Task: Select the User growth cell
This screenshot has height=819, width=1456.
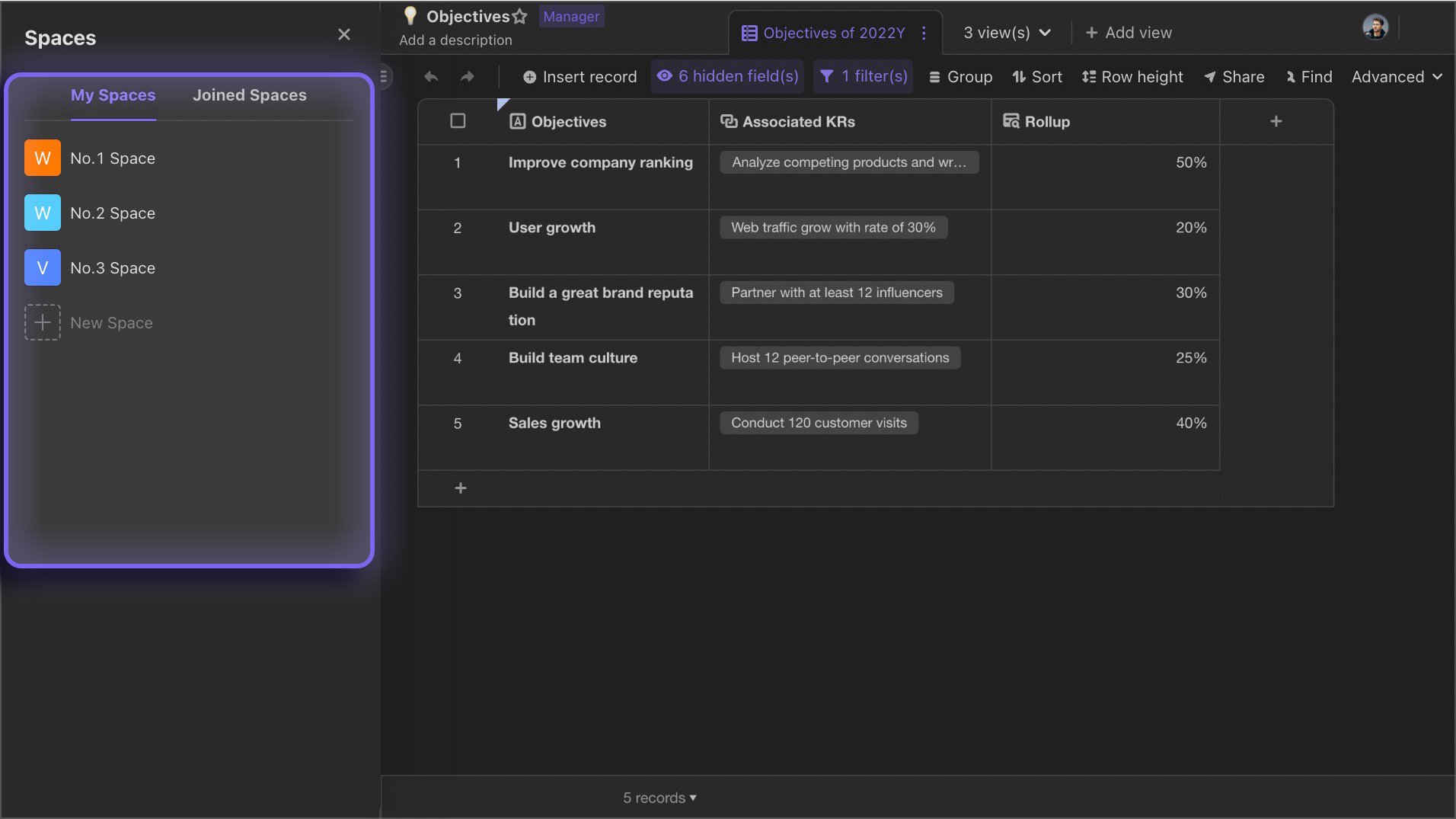Action: pyautogui.click(x=602, y=242)
